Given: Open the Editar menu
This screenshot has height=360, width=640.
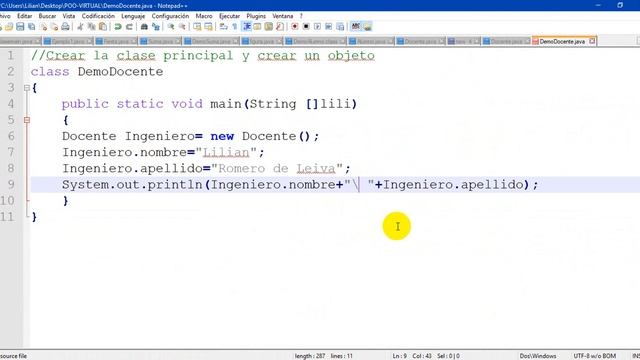Looking at the screenshot, I should point(24,16).
